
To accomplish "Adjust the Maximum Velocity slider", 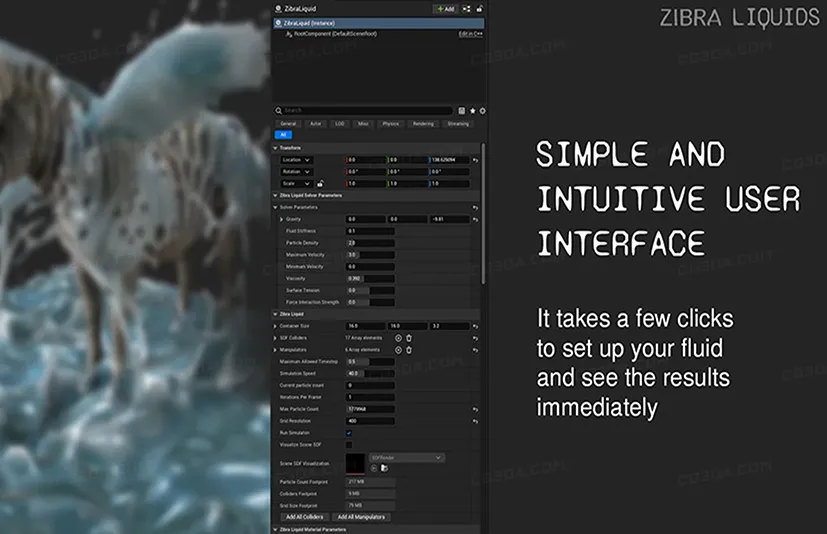I will pyautogui.click(x=370, y=255).
